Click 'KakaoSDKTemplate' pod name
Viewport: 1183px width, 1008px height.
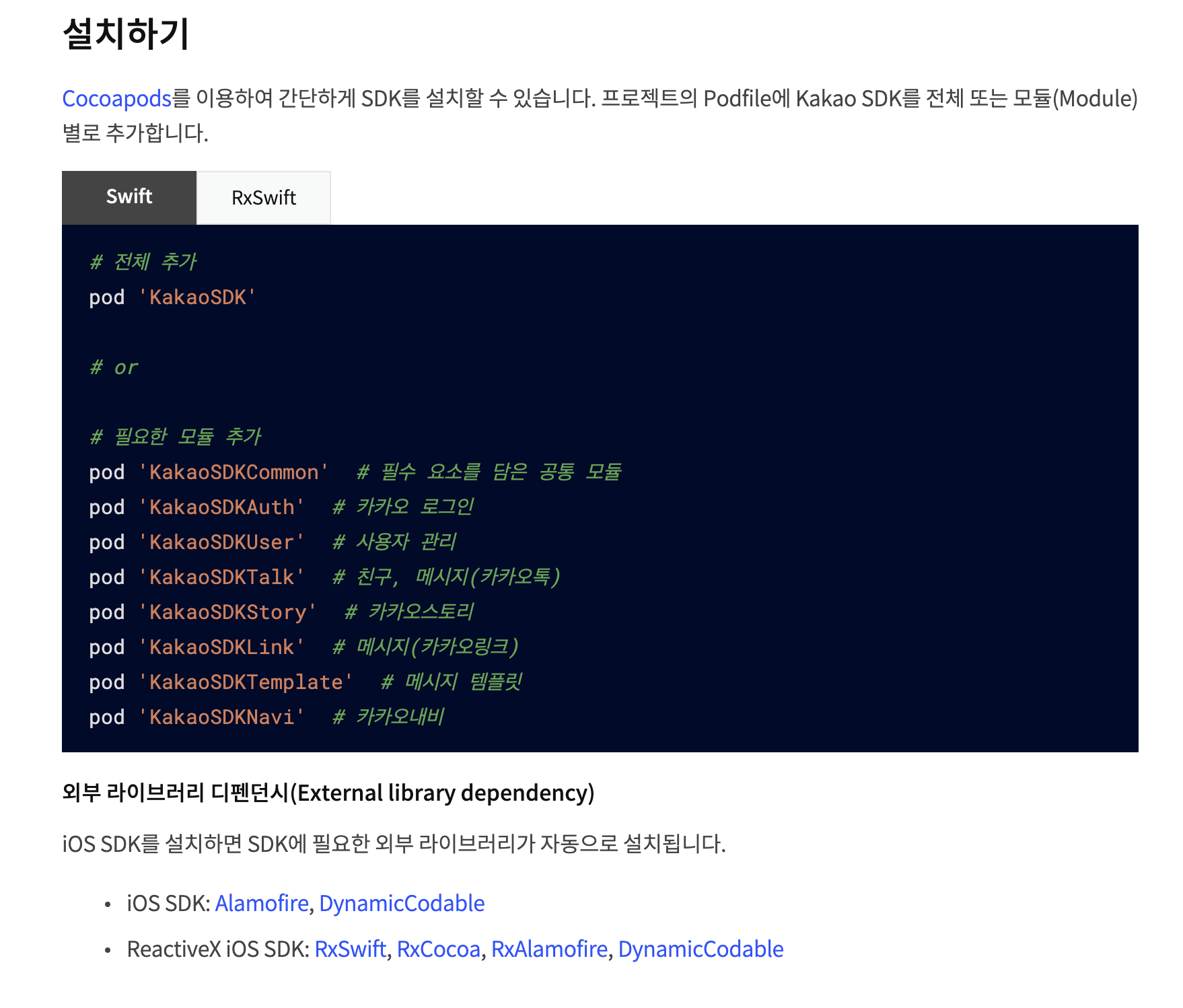point(246,682)
